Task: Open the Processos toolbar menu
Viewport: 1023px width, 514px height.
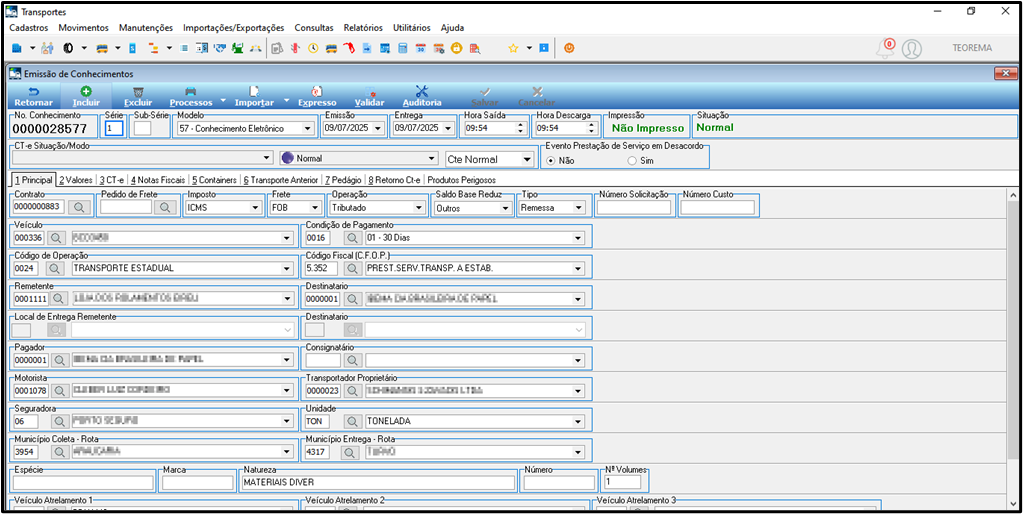Action: (191, 96)
